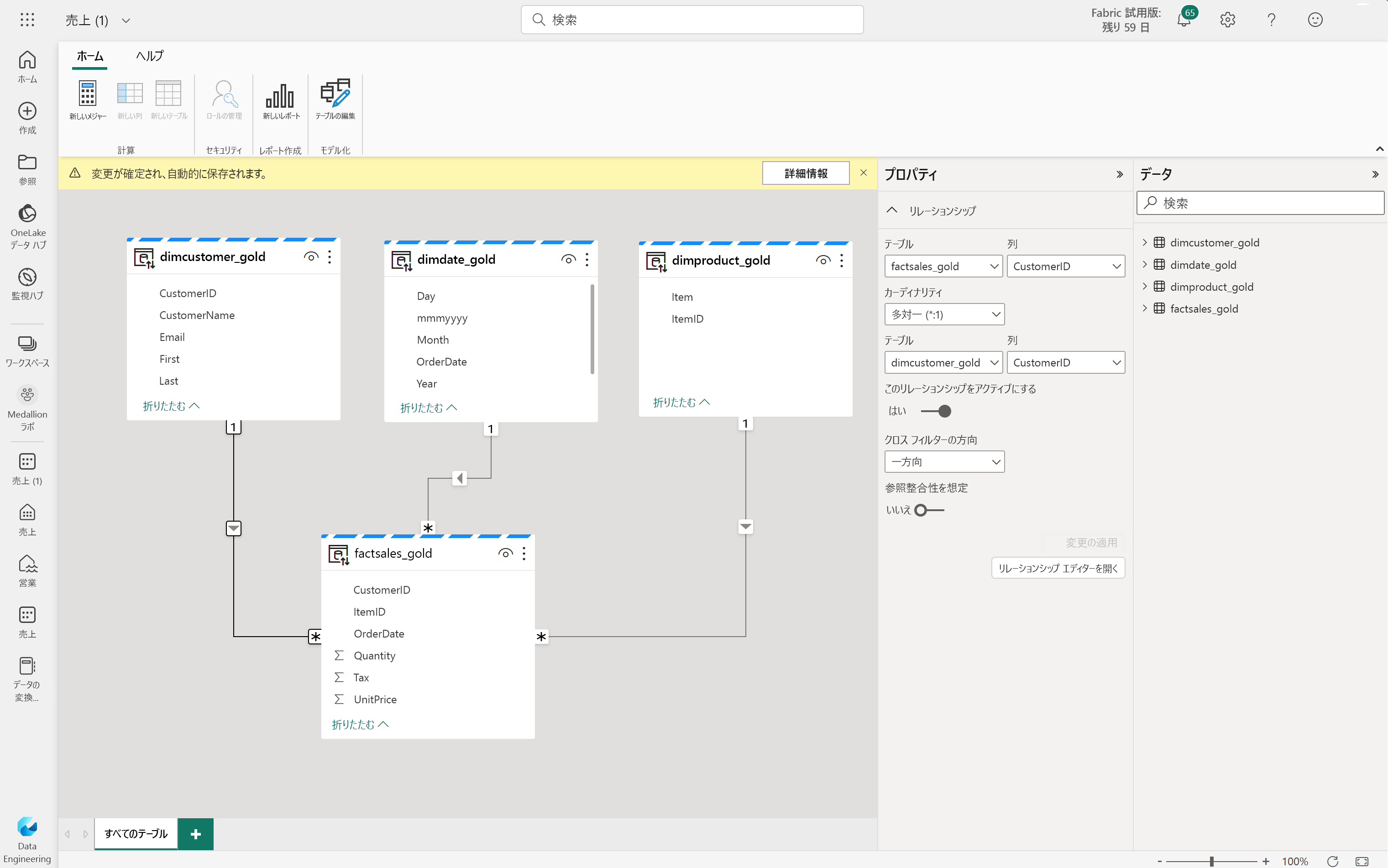Open factsales_gold more options menu

tap(524, 554)
